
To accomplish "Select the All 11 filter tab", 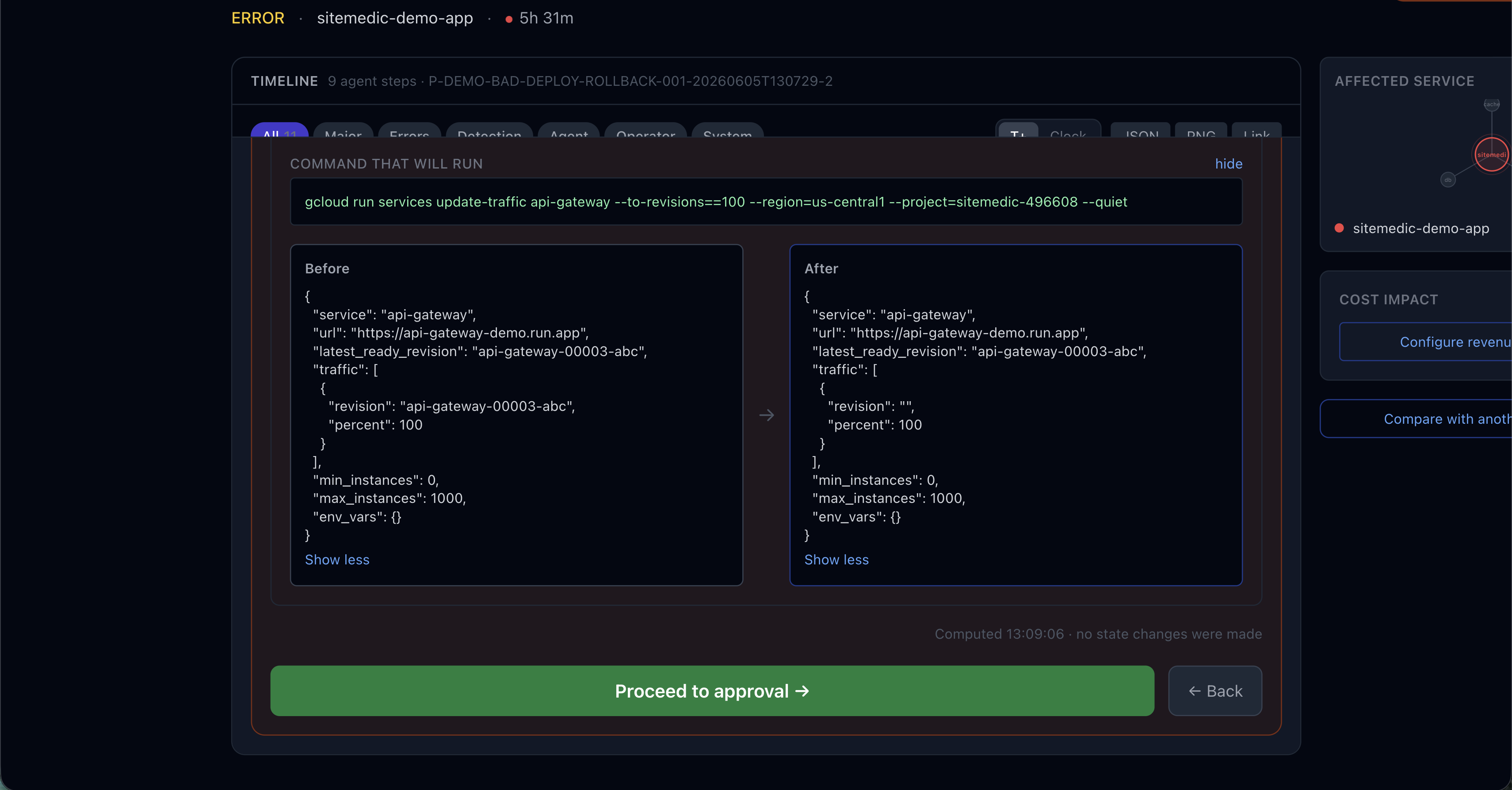I will 279,130.
